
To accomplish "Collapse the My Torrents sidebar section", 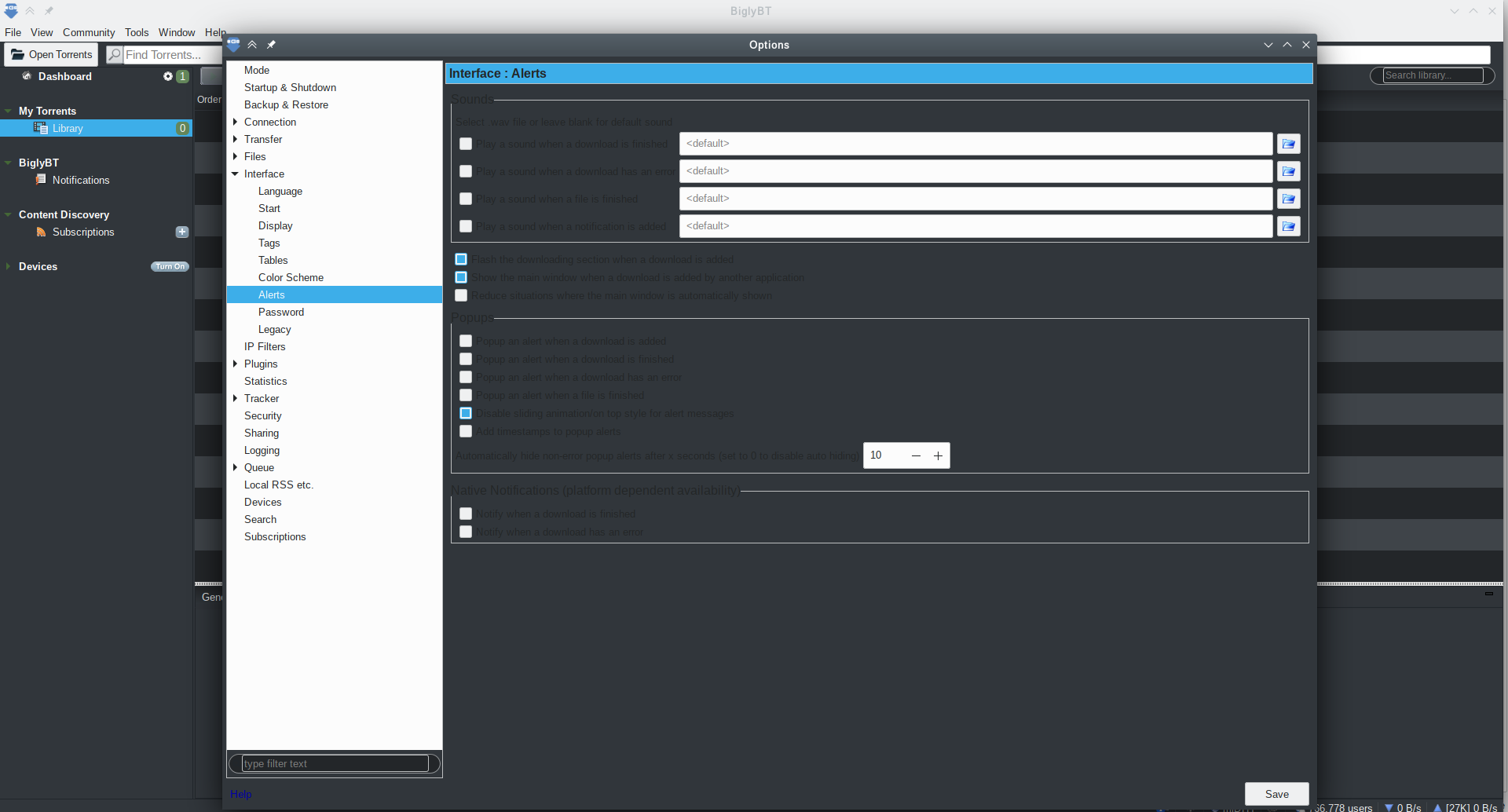I will point(8,111).
